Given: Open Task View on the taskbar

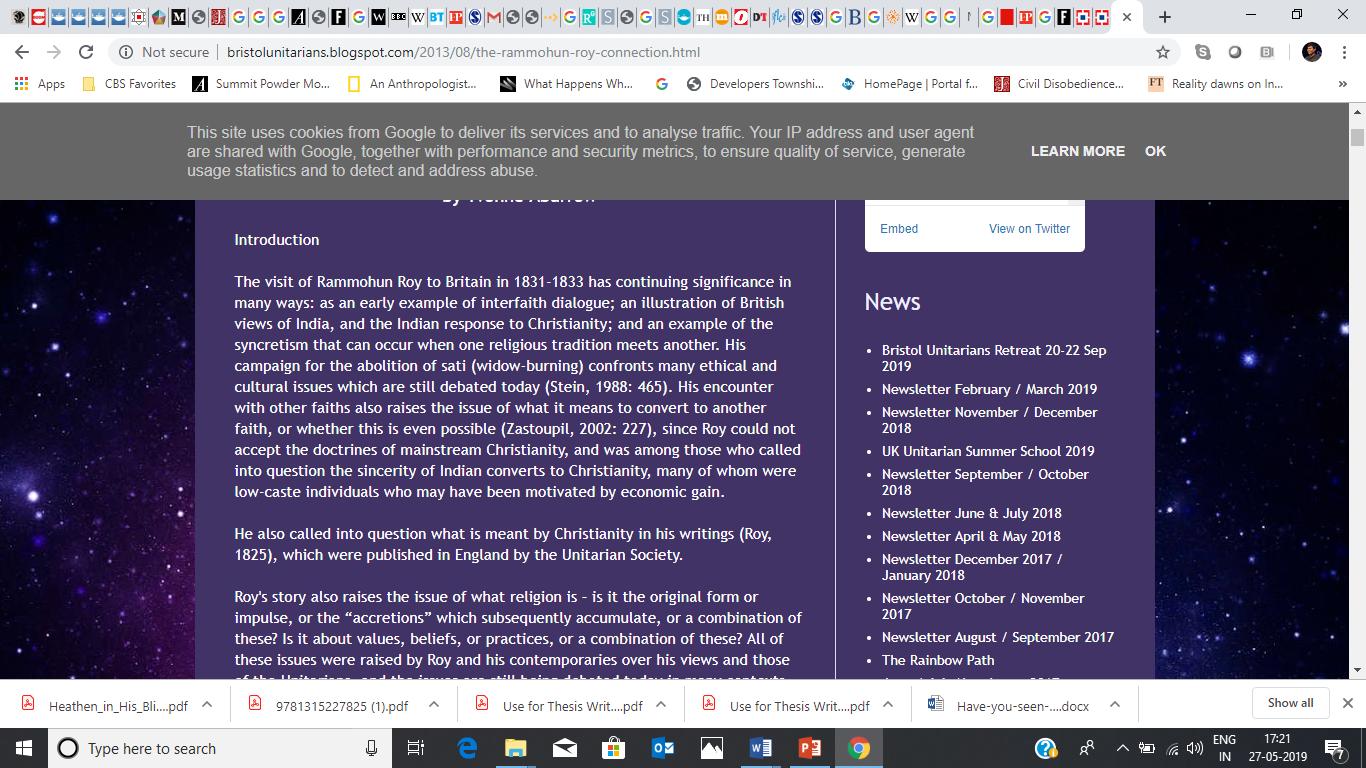Looking at the screenshot, I should point(416,748).
